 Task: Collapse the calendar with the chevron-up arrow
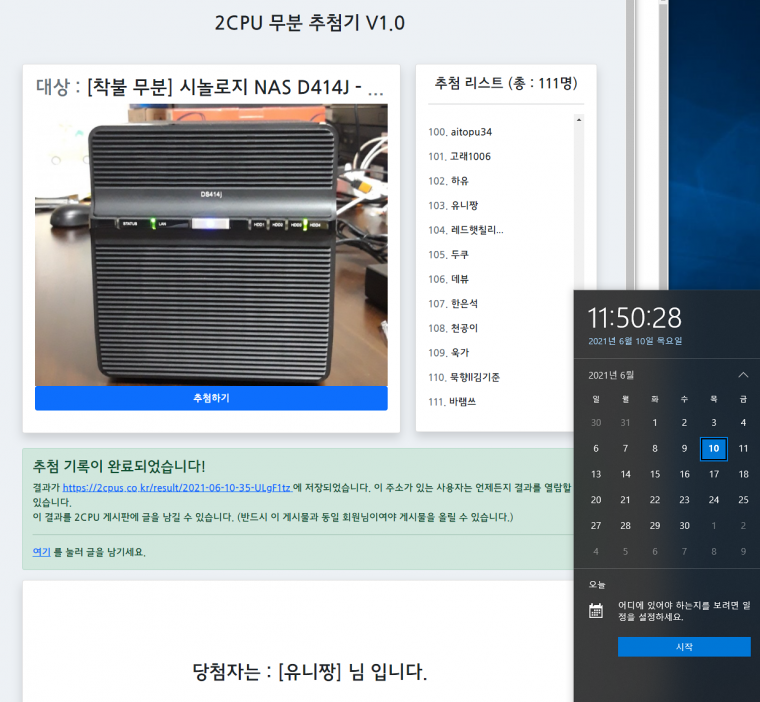[x=743, y=375]
